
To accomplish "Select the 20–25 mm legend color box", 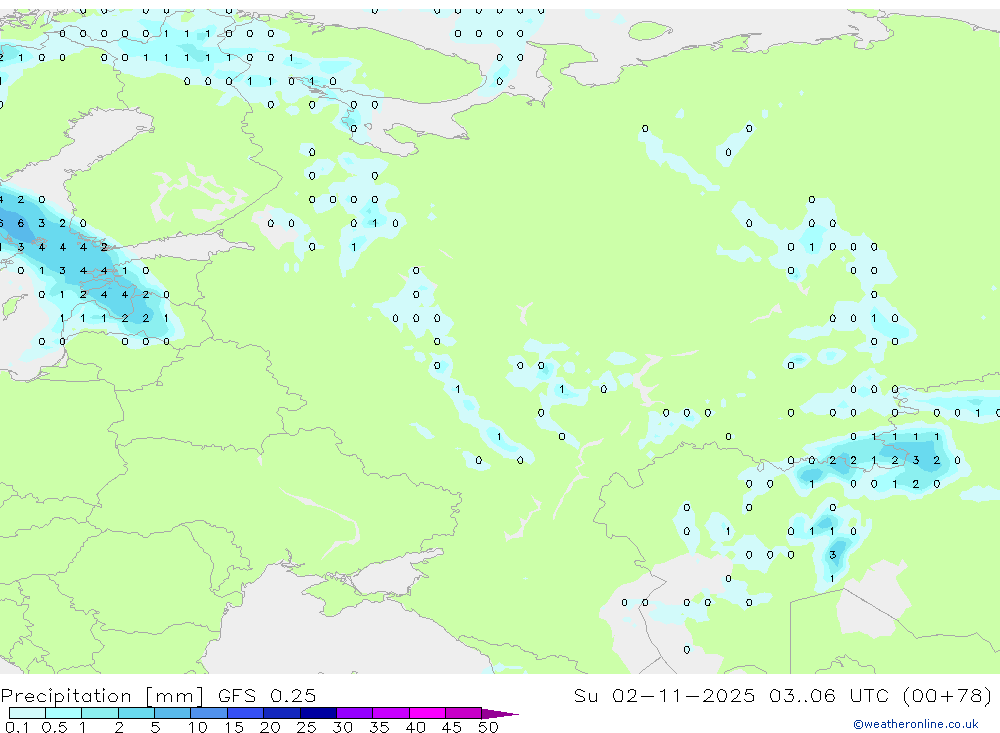I will pos(282,713).
